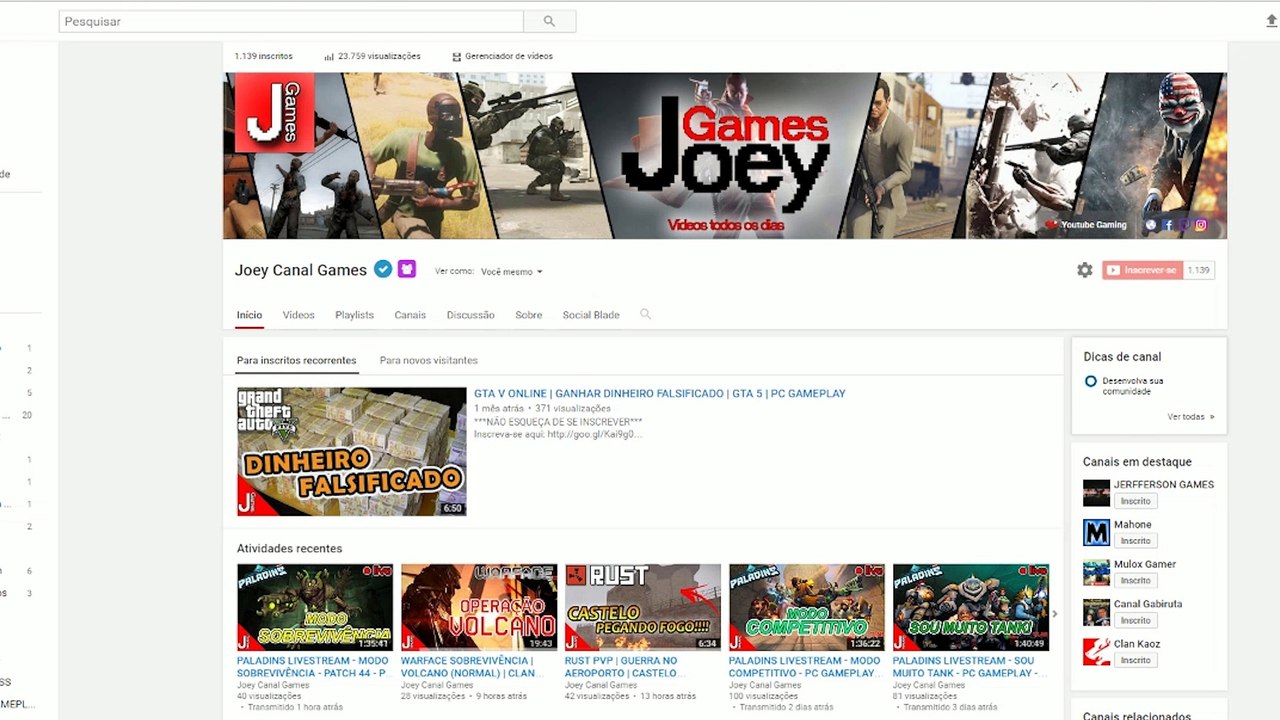Click the Inscrever-se subscribe button
The width and height of the screenshot is (1280, 720).
1142,270
